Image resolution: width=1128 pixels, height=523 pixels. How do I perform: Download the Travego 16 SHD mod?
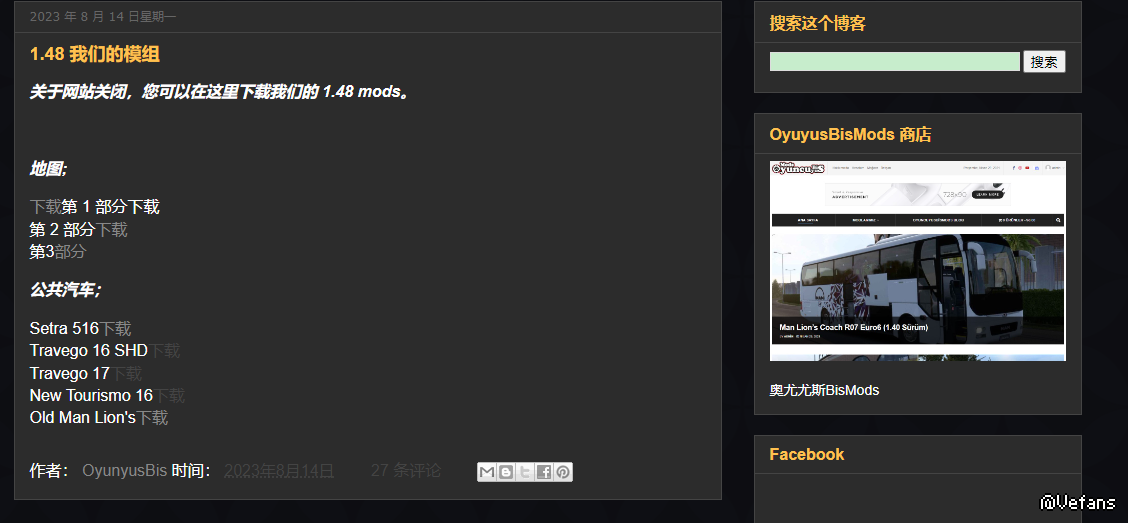click(164, 351)
